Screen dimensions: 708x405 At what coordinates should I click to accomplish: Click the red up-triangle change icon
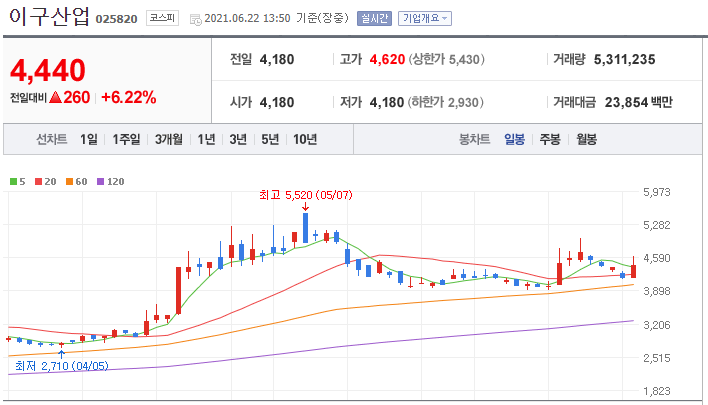tap(55, 97)
